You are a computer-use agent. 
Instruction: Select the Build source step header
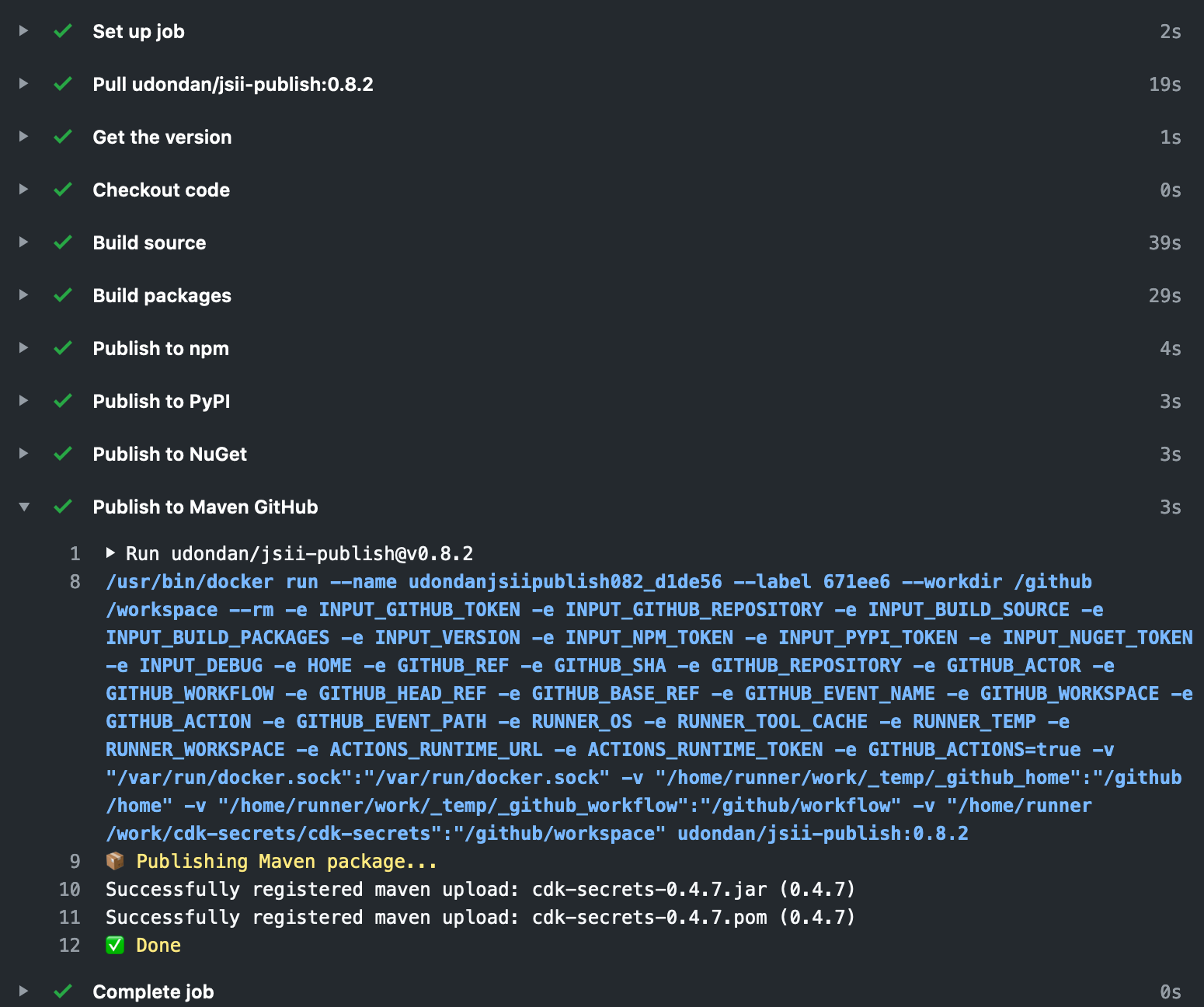149,242
